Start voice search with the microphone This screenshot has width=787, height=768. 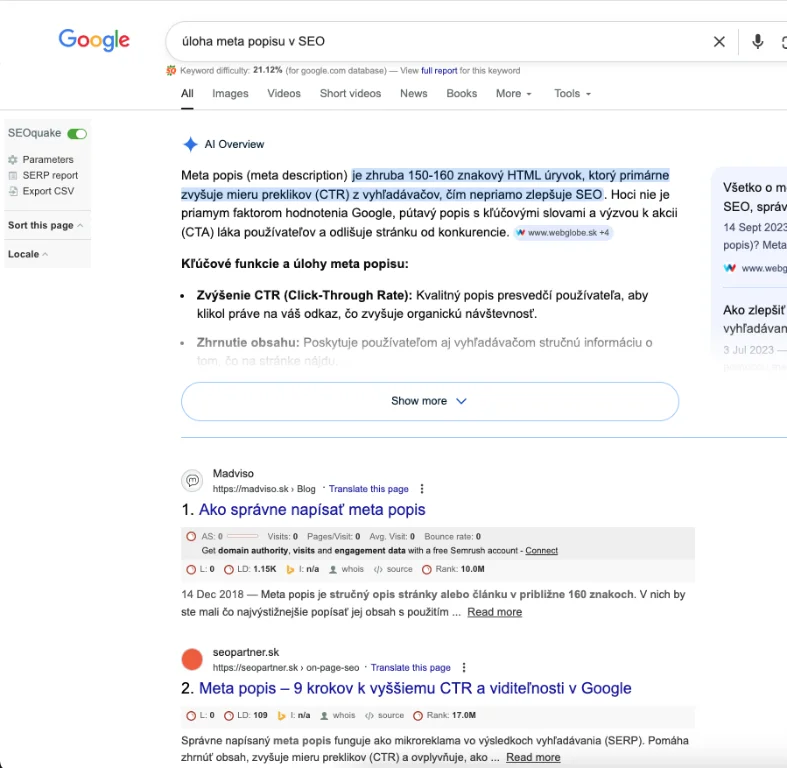[758, 42]
